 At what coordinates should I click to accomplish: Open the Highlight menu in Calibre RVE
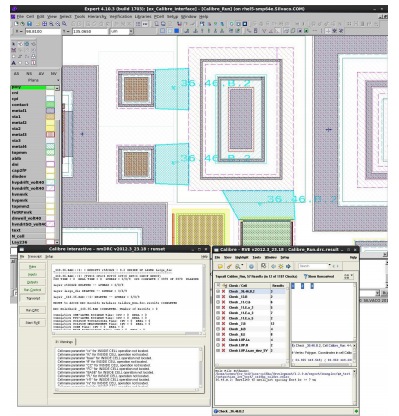242,257
